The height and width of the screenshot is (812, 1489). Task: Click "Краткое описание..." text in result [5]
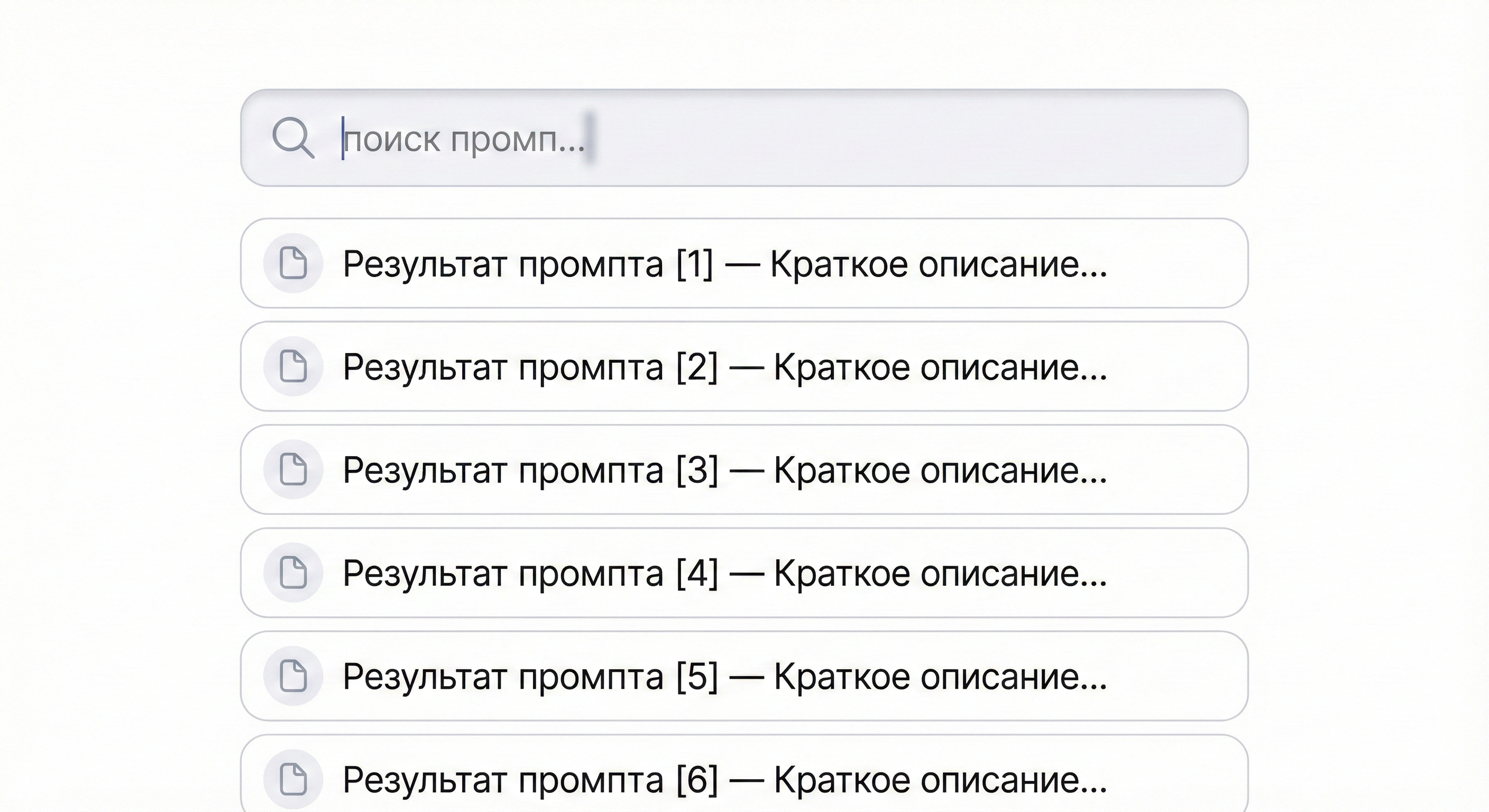click(941, 676)
